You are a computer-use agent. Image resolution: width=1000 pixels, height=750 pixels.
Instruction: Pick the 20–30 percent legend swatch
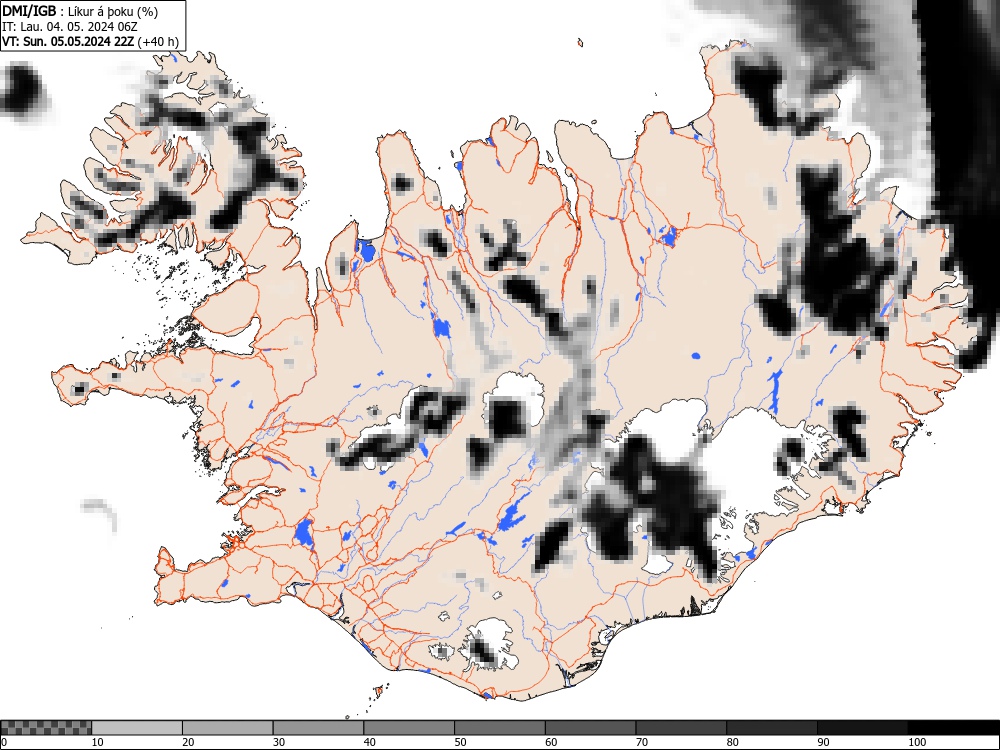click(x=228, y=728)
